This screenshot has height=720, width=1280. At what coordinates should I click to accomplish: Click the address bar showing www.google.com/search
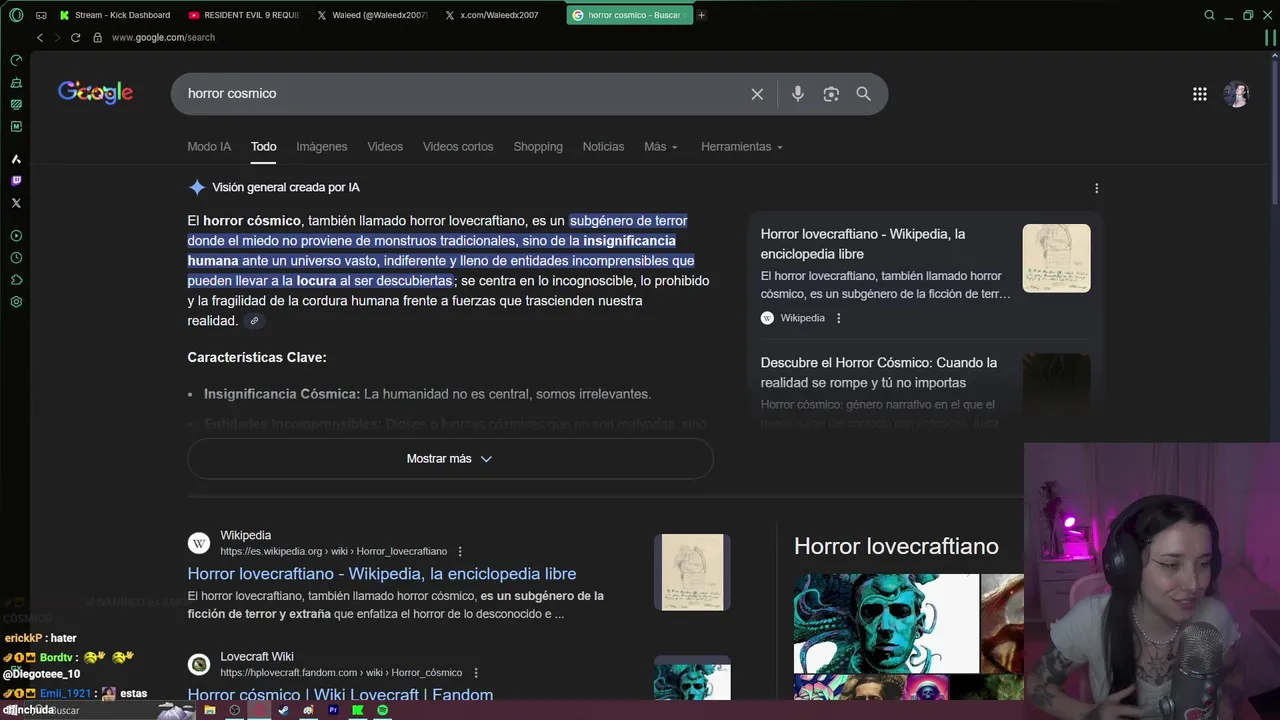(x=163, y=37)
